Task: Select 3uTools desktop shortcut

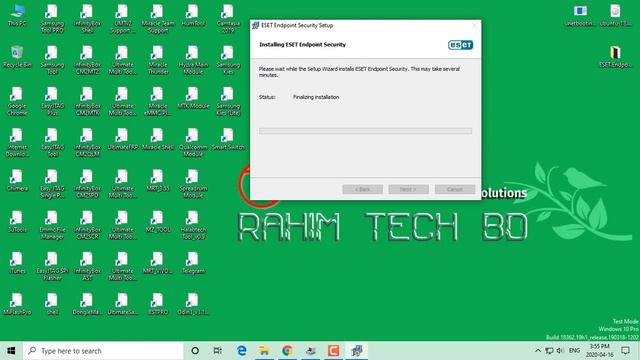Action: click(x=17, y=222)
